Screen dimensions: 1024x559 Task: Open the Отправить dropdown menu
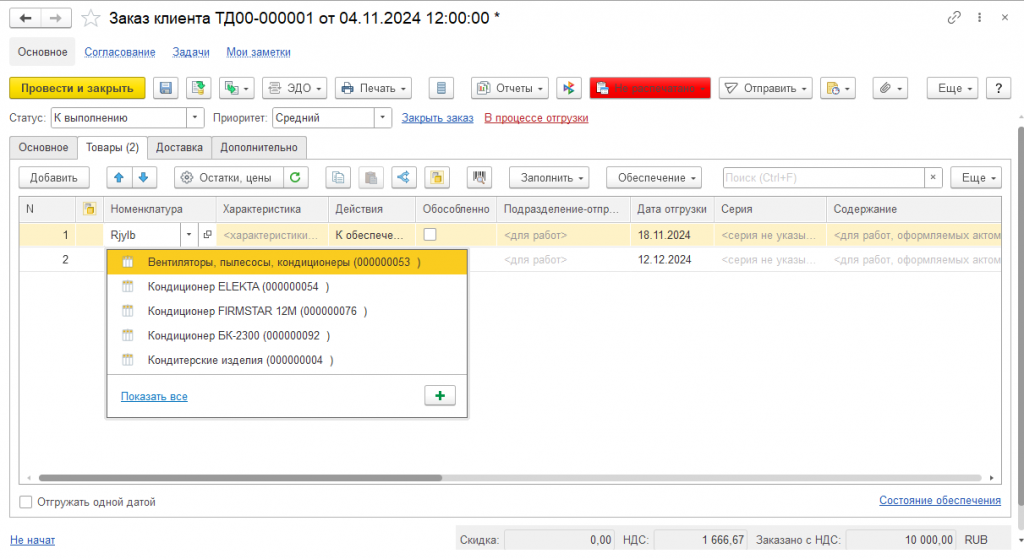point(766,88)
